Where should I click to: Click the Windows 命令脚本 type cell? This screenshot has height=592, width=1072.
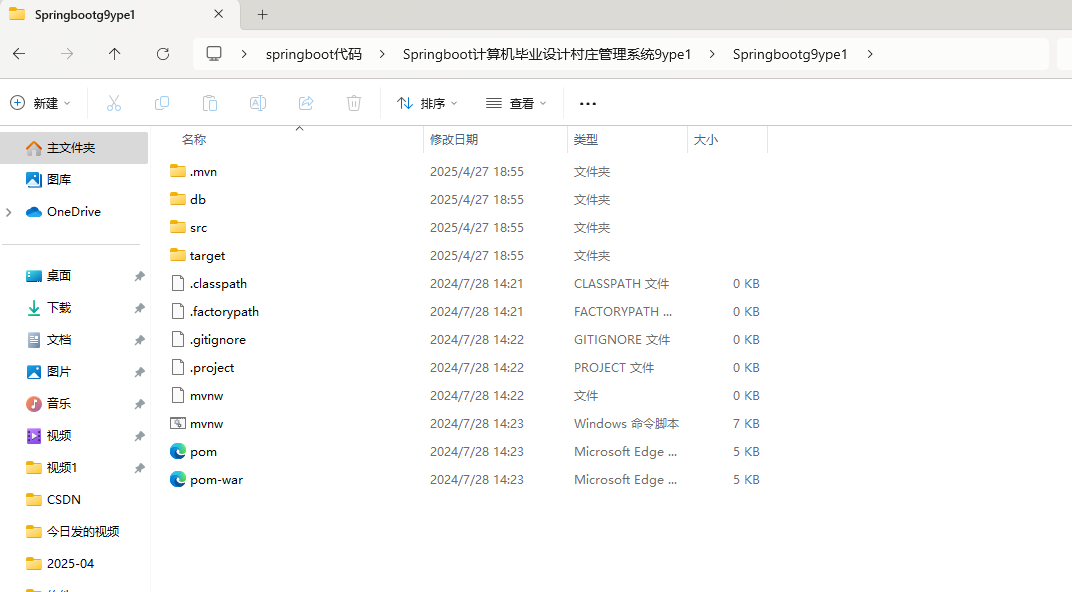coord(626,424)
